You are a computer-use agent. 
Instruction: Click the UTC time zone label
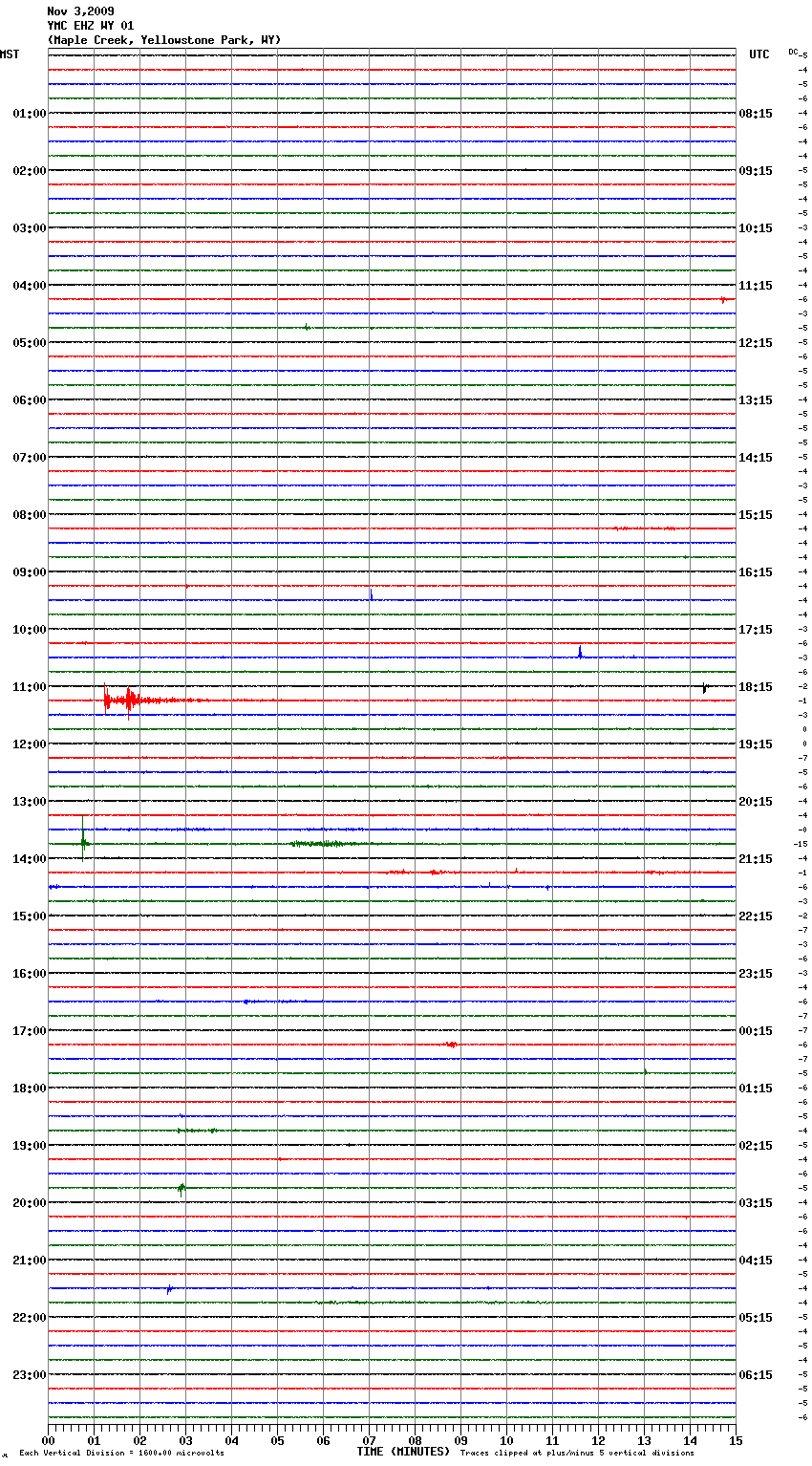point(759,54)
